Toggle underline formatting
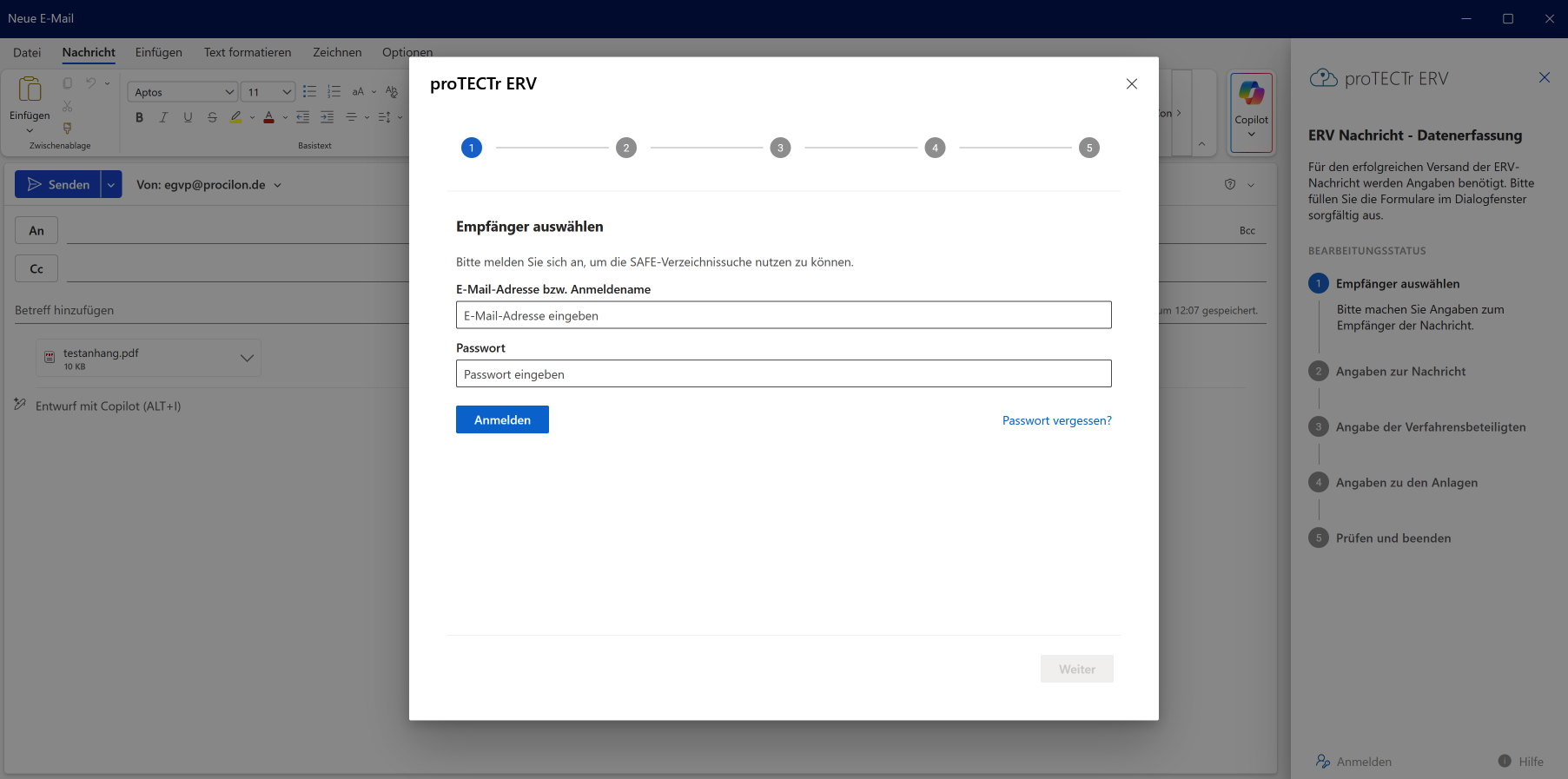This screenshot has height=779, width=1568. tap(188, 117)
